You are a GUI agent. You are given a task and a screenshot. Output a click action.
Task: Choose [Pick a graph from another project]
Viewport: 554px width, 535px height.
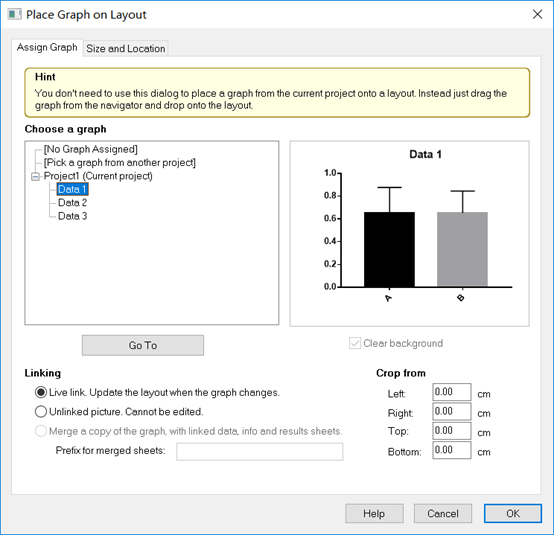(x=119, y=163)
